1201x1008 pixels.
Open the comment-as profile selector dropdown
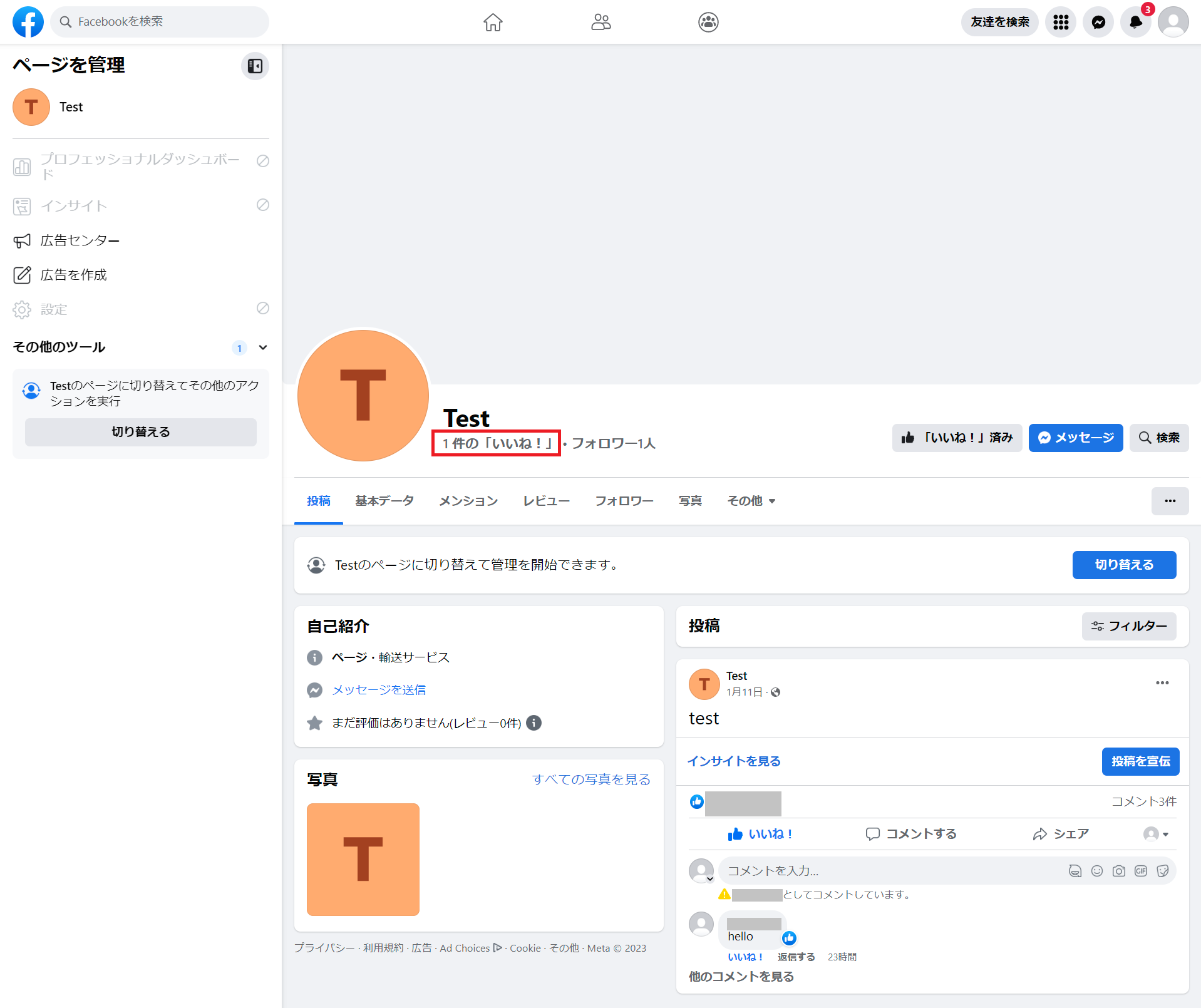click(x=1157, y=834)
